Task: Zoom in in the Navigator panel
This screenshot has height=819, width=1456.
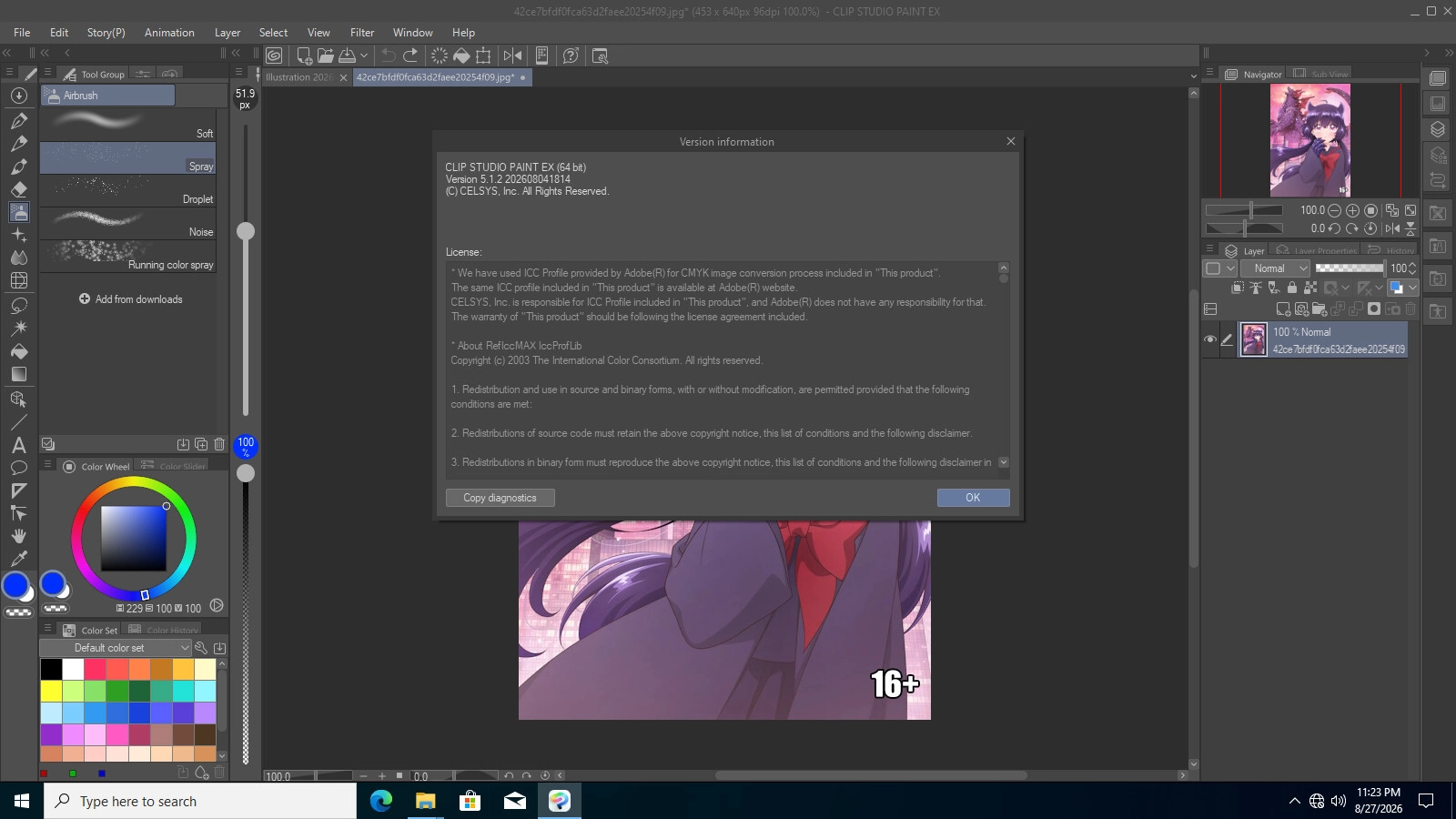Action: coord(1352,210)
